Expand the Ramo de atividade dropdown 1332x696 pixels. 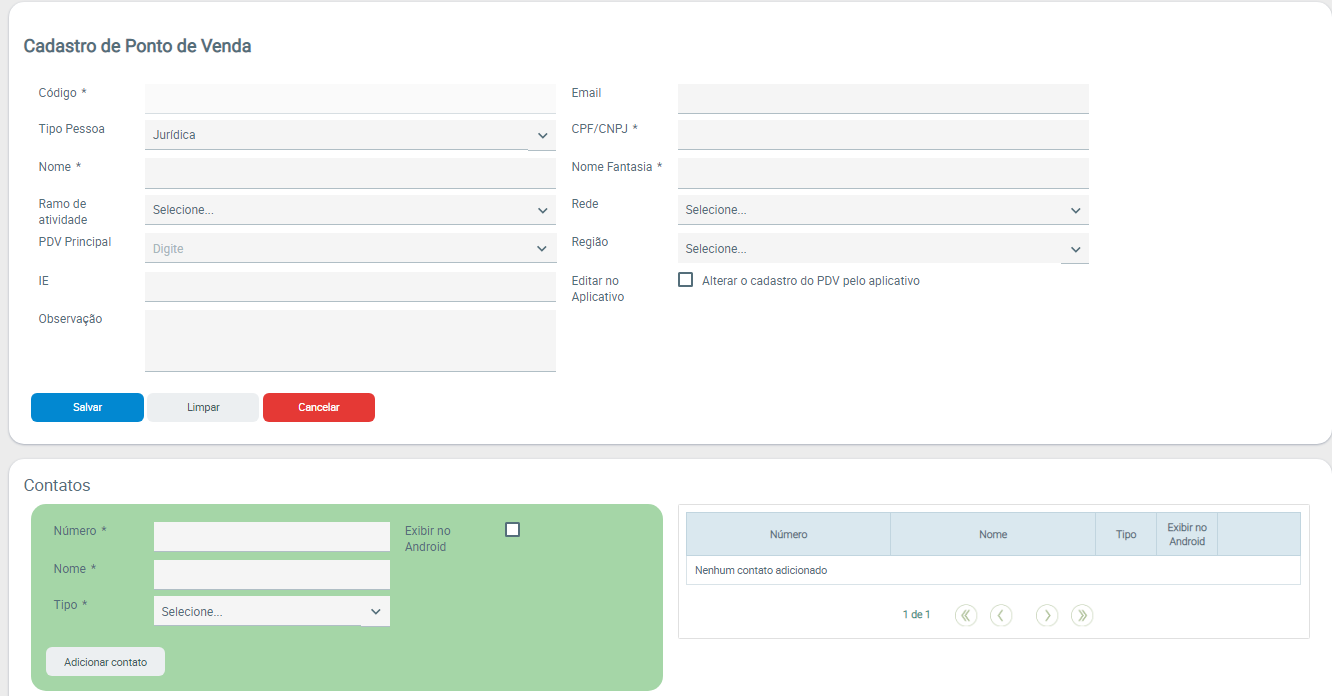tap(349, 210)
